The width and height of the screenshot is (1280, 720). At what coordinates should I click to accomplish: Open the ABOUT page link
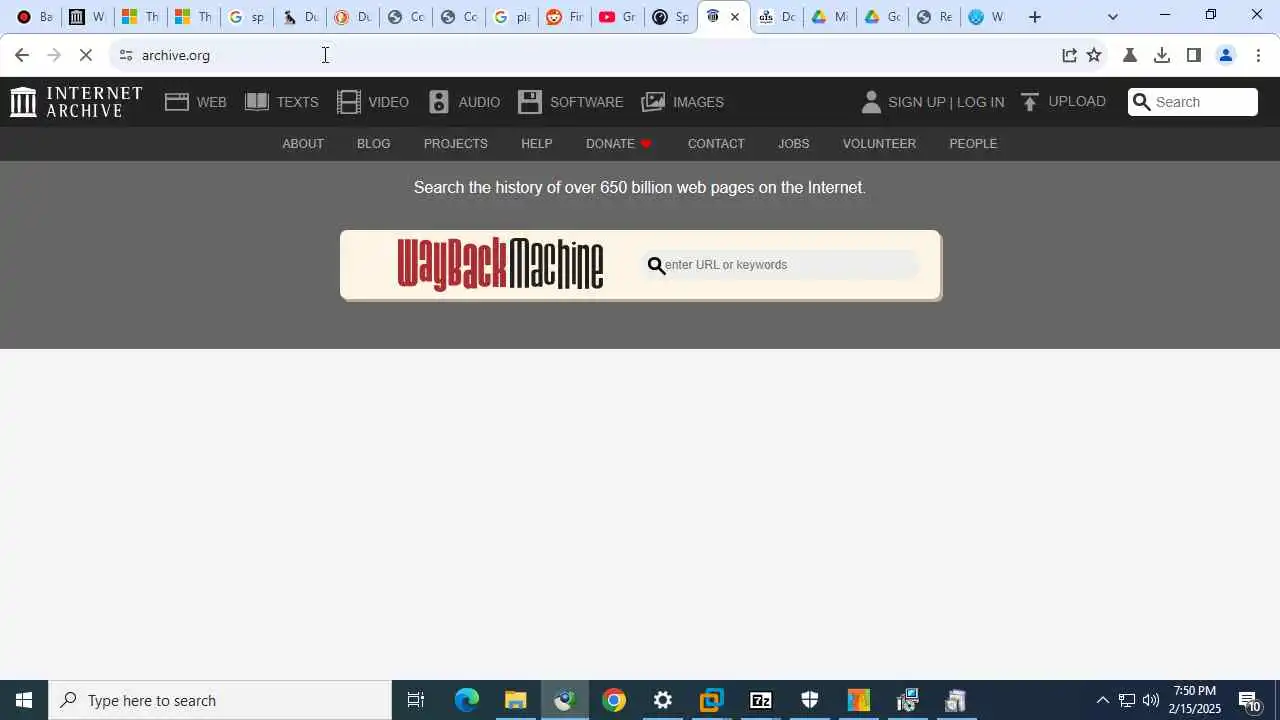[303, 144]
